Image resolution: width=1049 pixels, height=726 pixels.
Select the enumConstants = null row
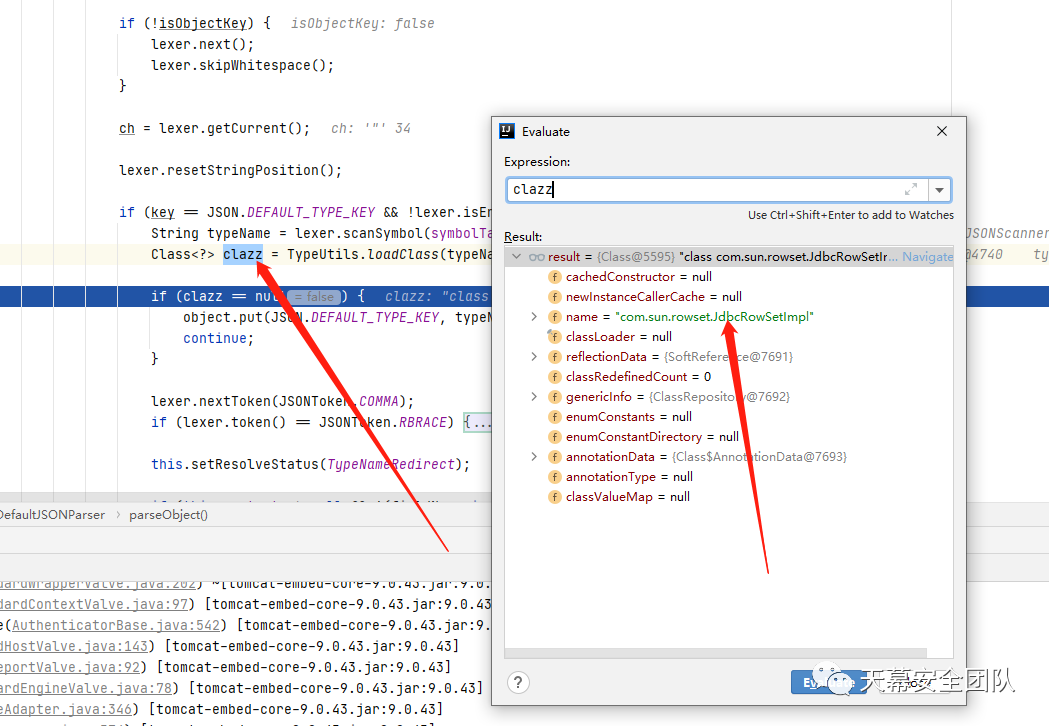tap(729, 417)
